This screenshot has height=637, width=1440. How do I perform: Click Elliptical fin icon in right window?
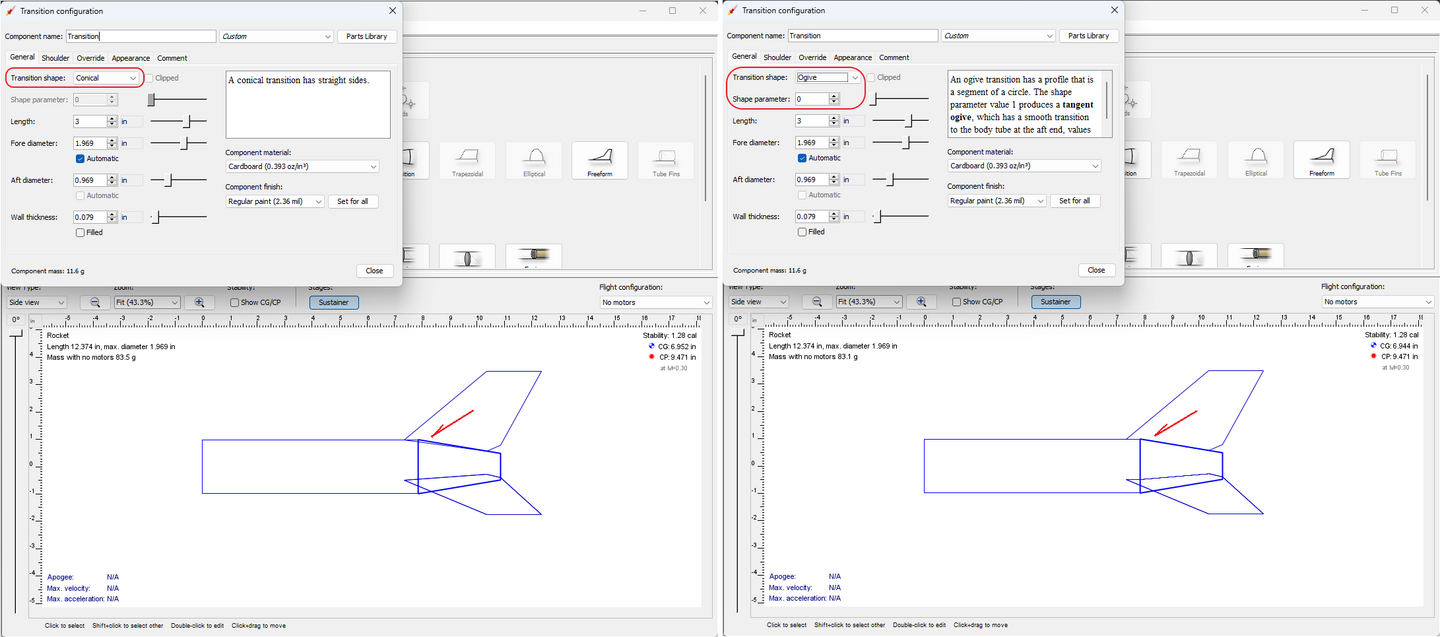[1256, 160]
